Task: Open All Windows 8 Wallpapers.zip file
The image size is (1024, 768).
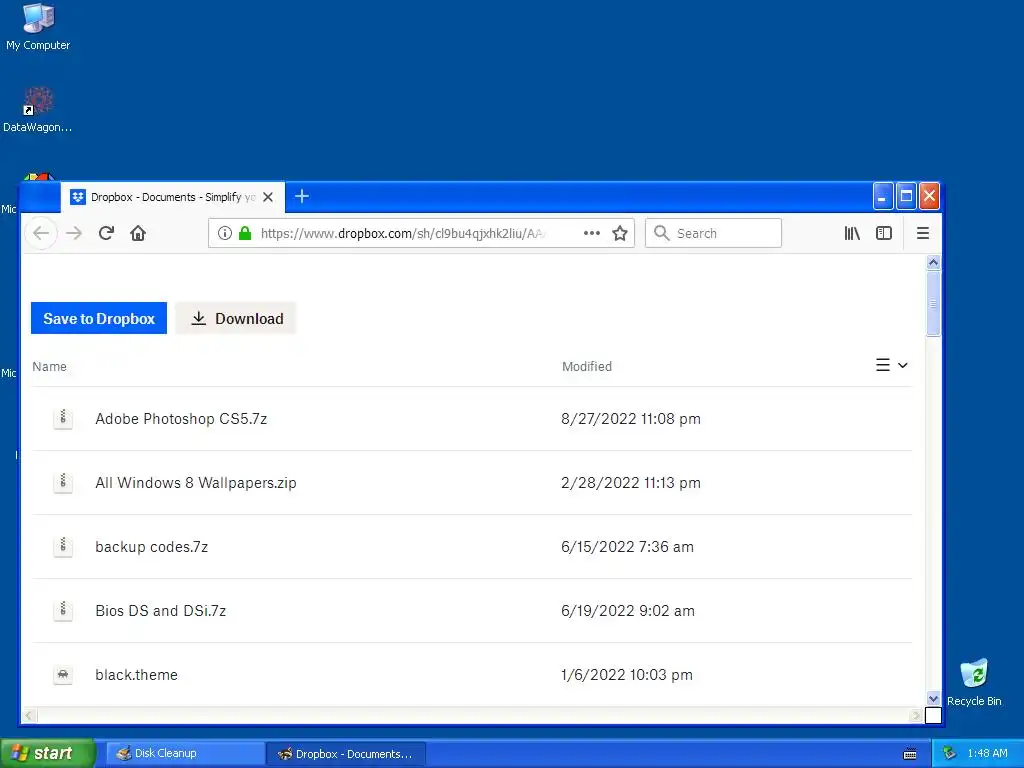Action: click(196, 483)
